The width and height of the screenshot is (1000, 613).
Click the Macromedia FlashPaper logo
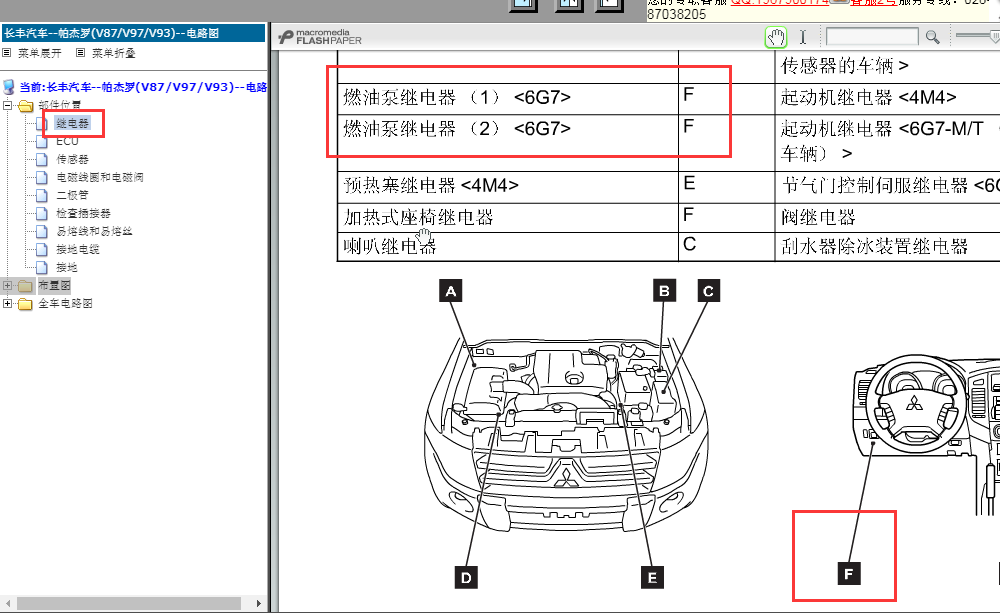(320, 38)
